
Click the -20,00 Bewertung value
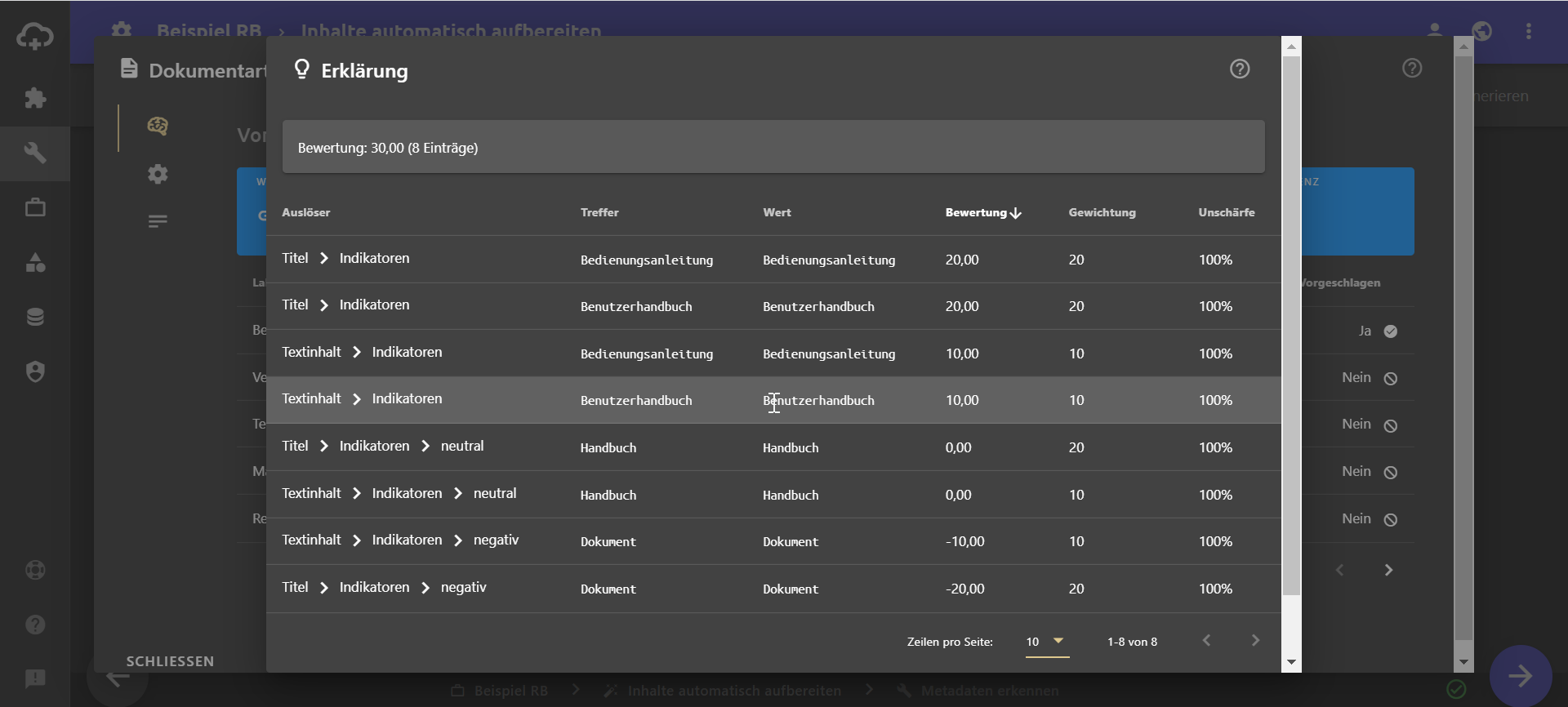(964, 589)
